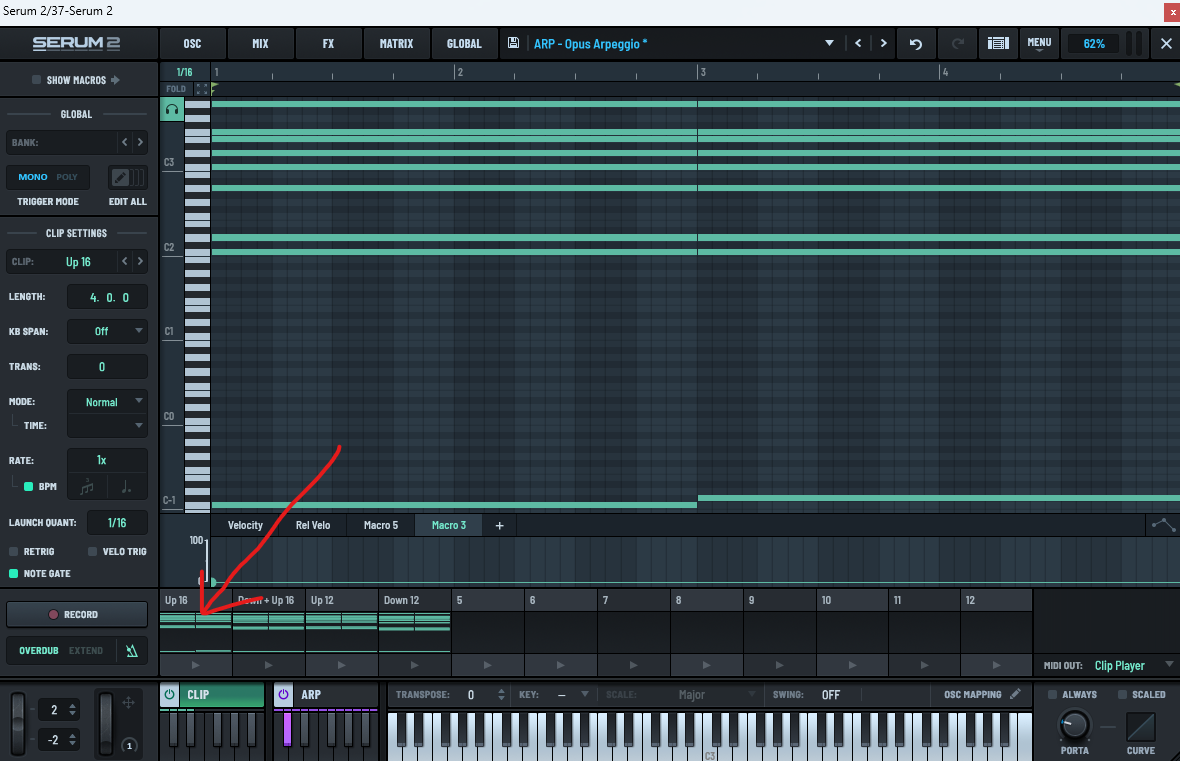
Task: Enable the dotted note rate icon
Action: tap(126, 487)
